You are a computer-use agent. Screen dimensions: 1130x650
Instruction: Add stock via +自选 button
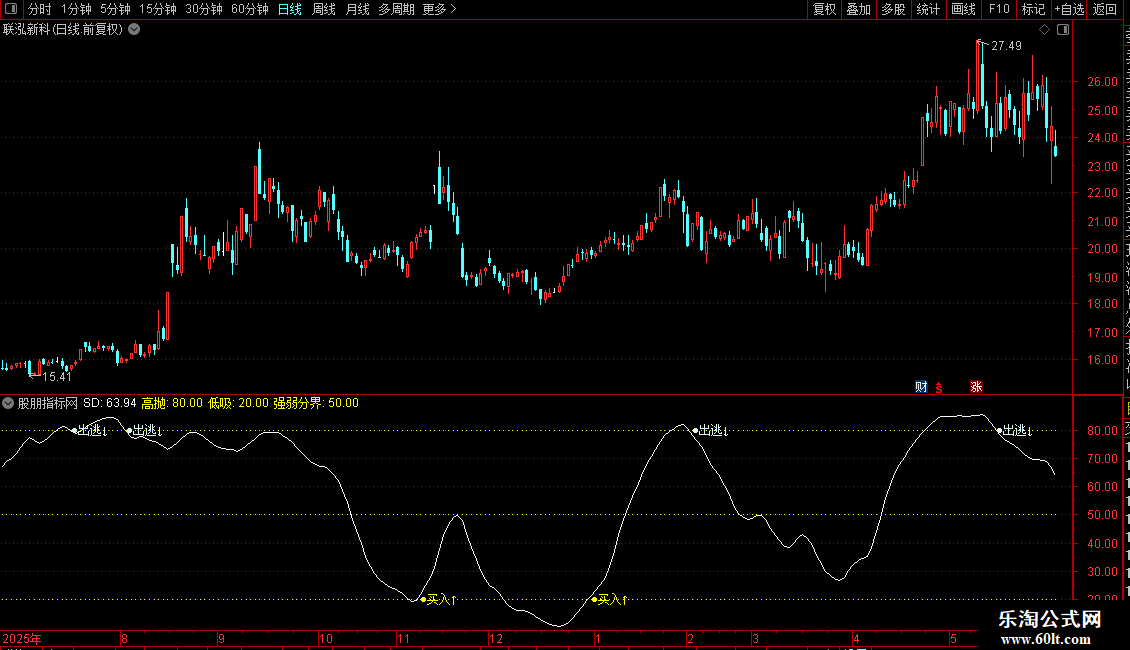click(x=1069, y=9)
